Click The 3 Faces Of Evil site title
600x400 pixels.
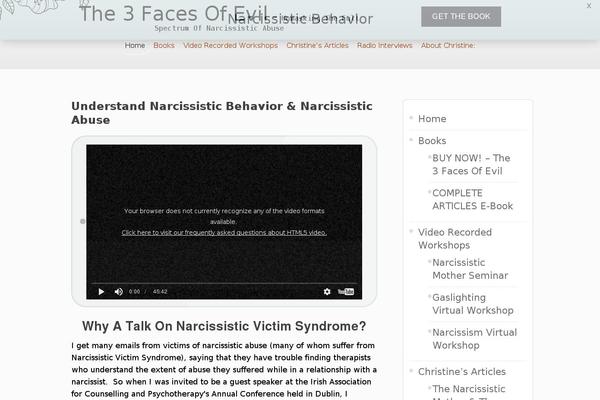173,14
